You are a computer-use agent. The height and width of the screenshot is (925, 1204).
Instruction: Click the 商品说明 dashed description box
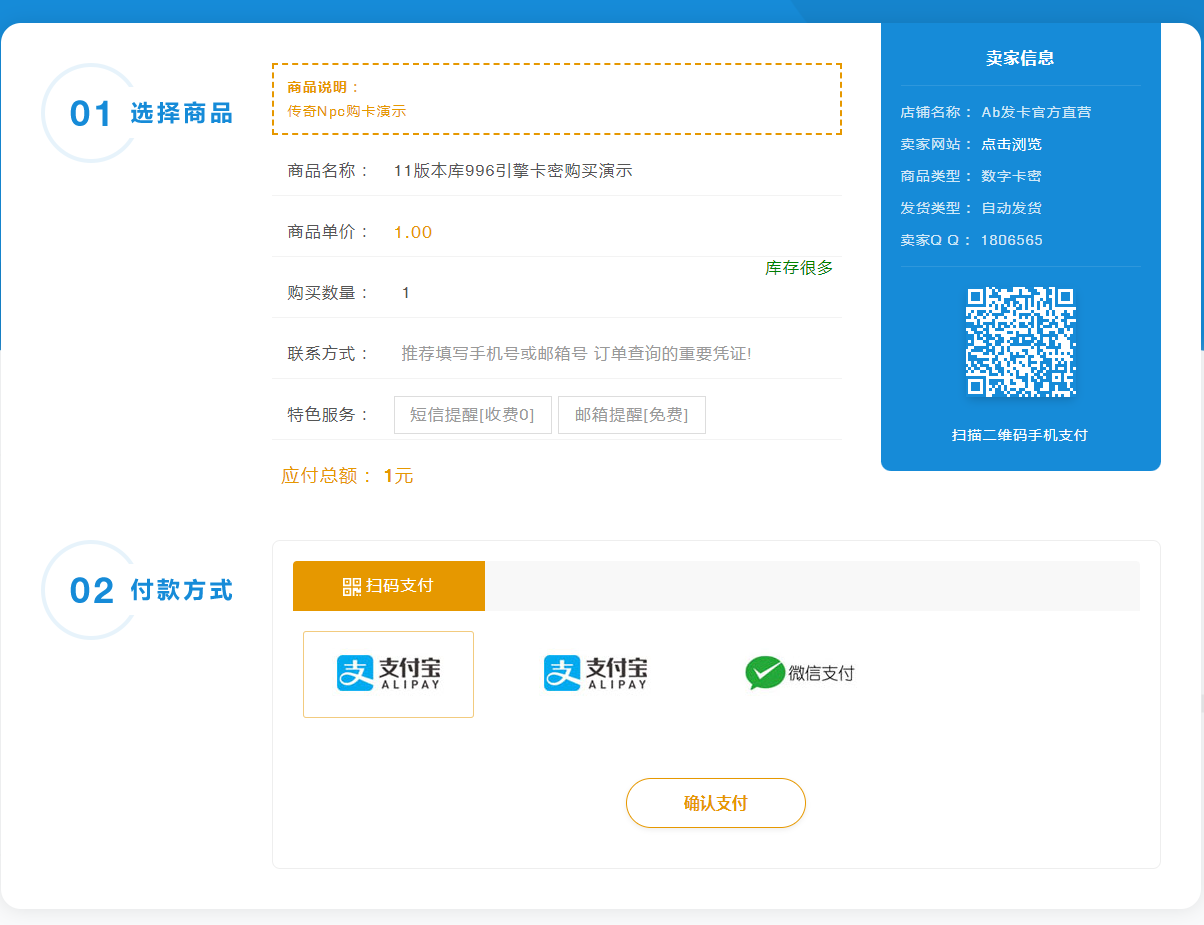point(556,99)
